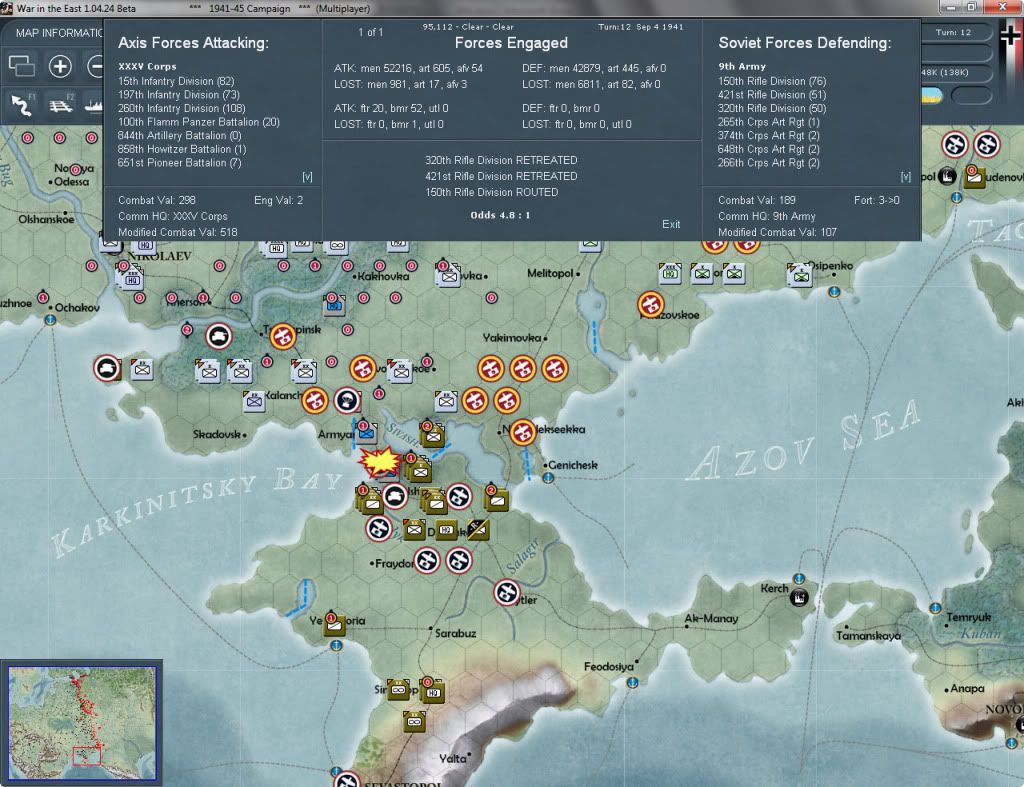
Task: Zoom in with the plus icon
Action: tap(60, 66)
